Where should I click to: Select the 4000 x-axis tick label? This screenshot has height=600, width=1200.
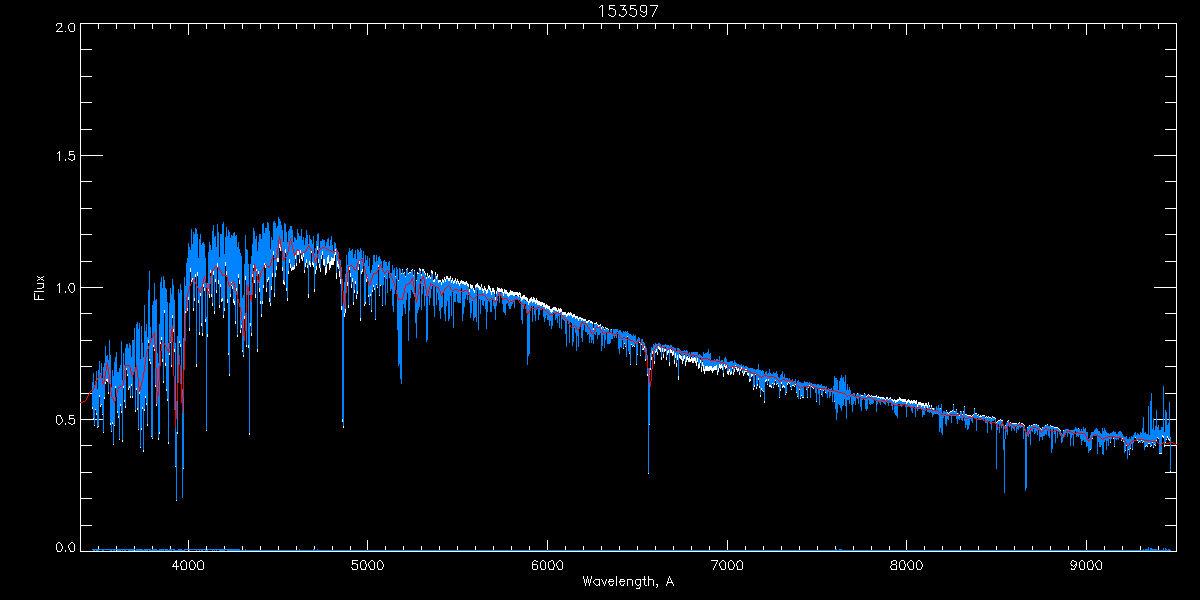click(188, 565)
